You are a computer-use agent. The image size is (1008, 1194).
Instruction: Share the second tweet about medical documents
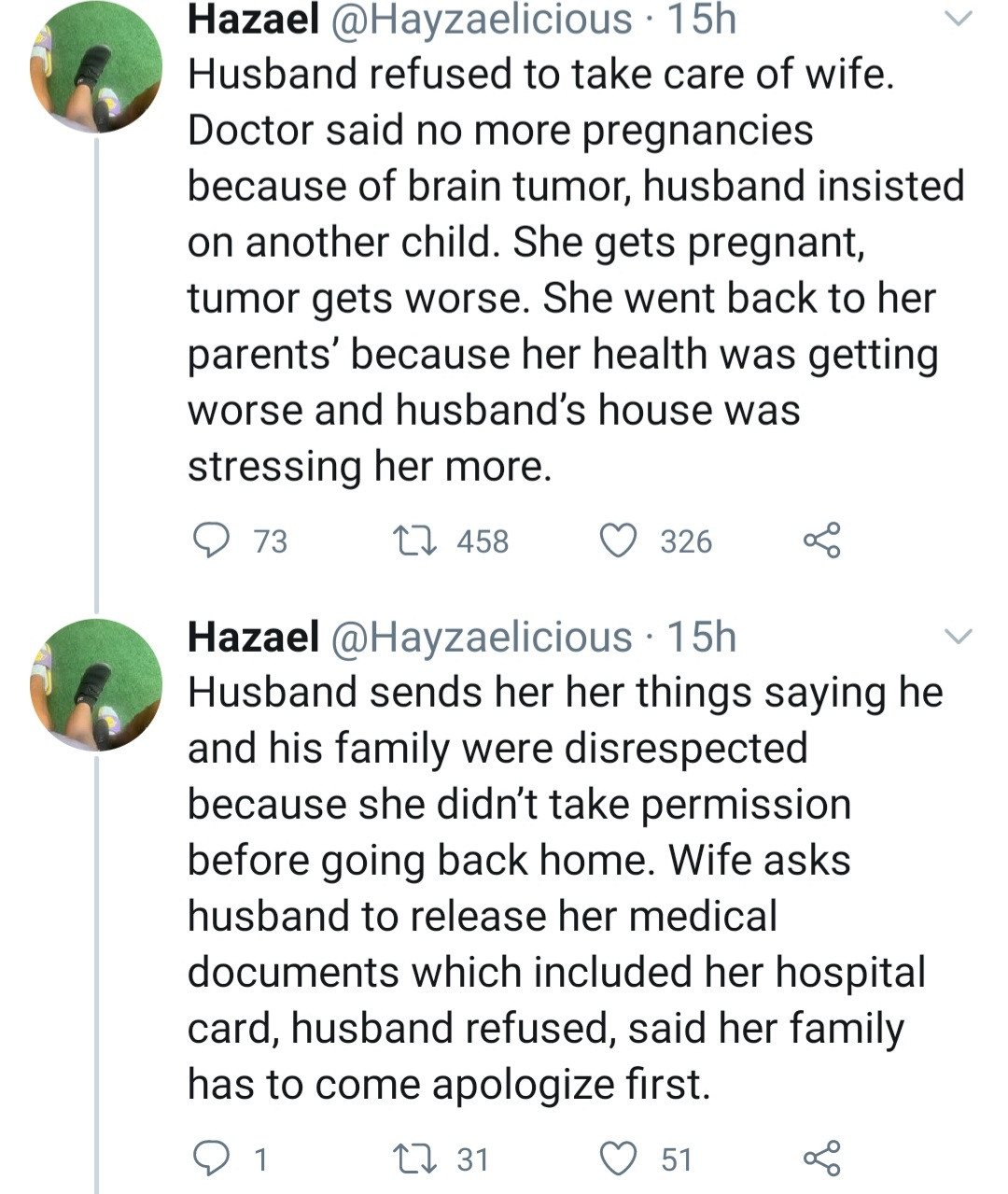821,1159
